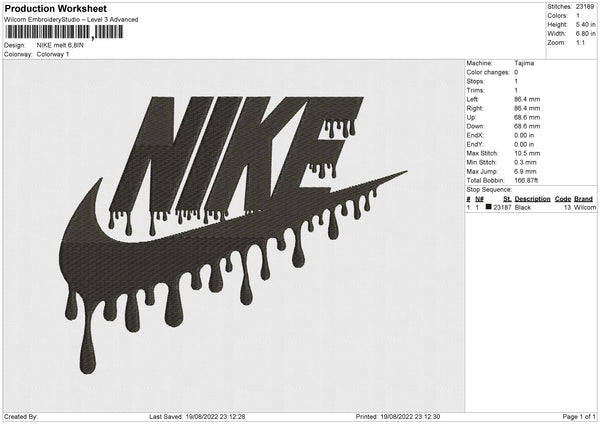Click the "Code" column header

(563, 199)
